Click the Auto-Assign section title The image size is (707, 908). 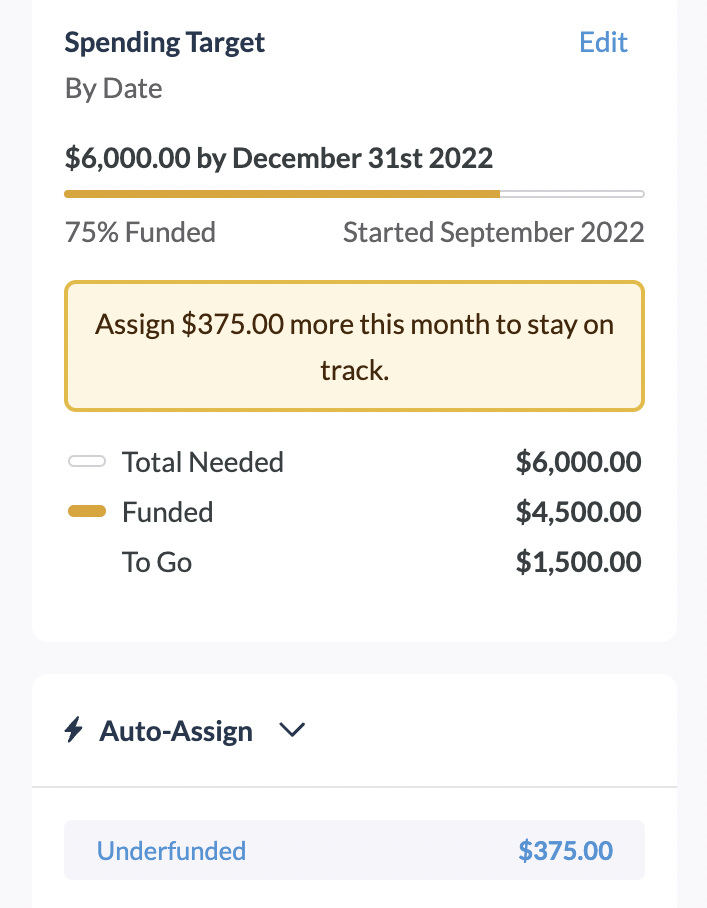(x=176, y=731)
